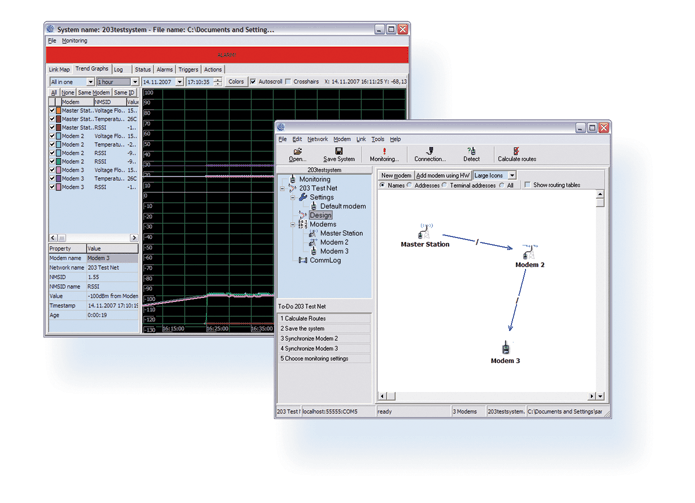Click the Same ID button
The image size is (695, 503).
[124, 93]
